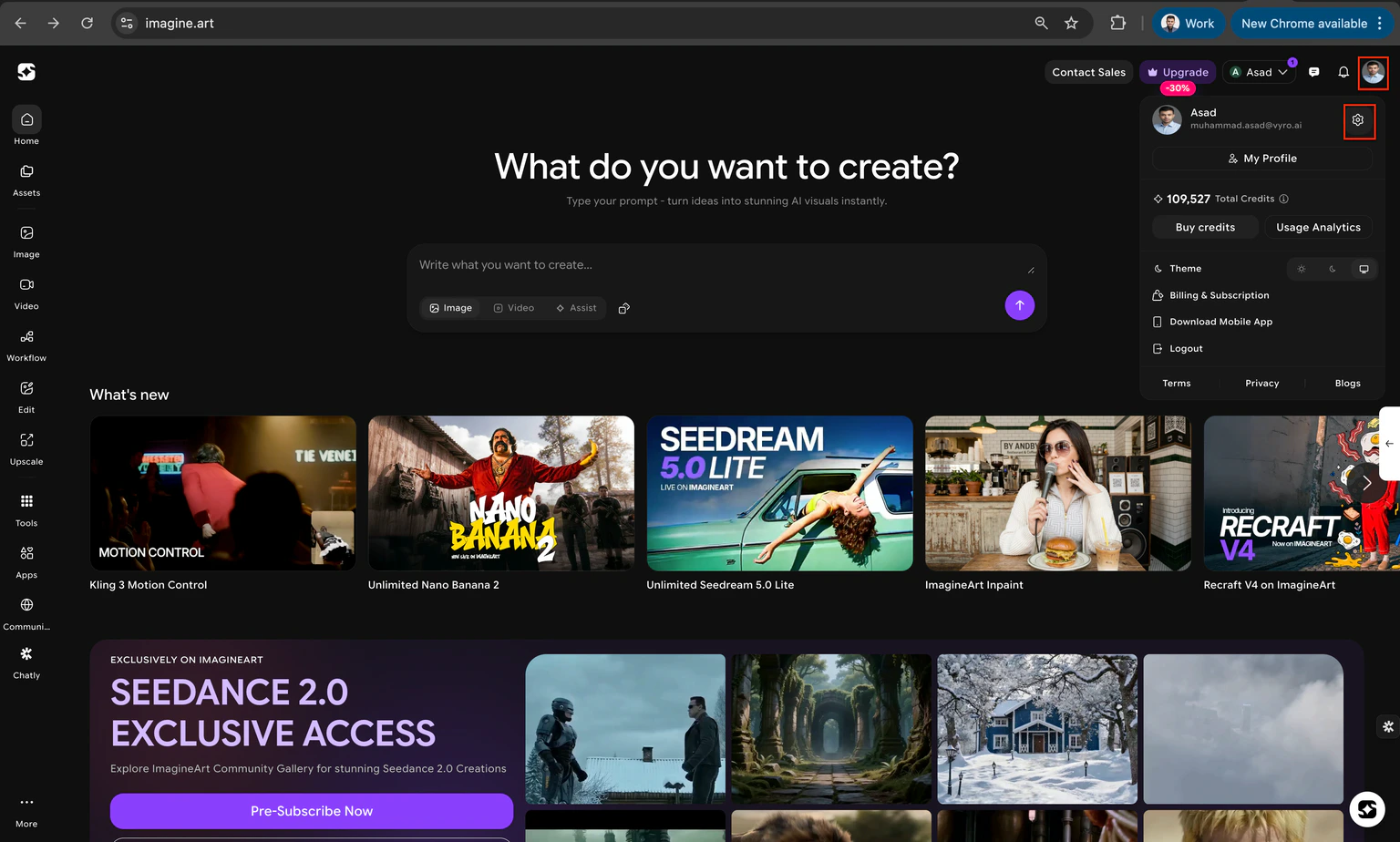Image resolution: width=1400 pixels, height=842 pixels.
Task: Open Upscale in the sidebar
Action: pyautogui.click(x=26, y=449)
